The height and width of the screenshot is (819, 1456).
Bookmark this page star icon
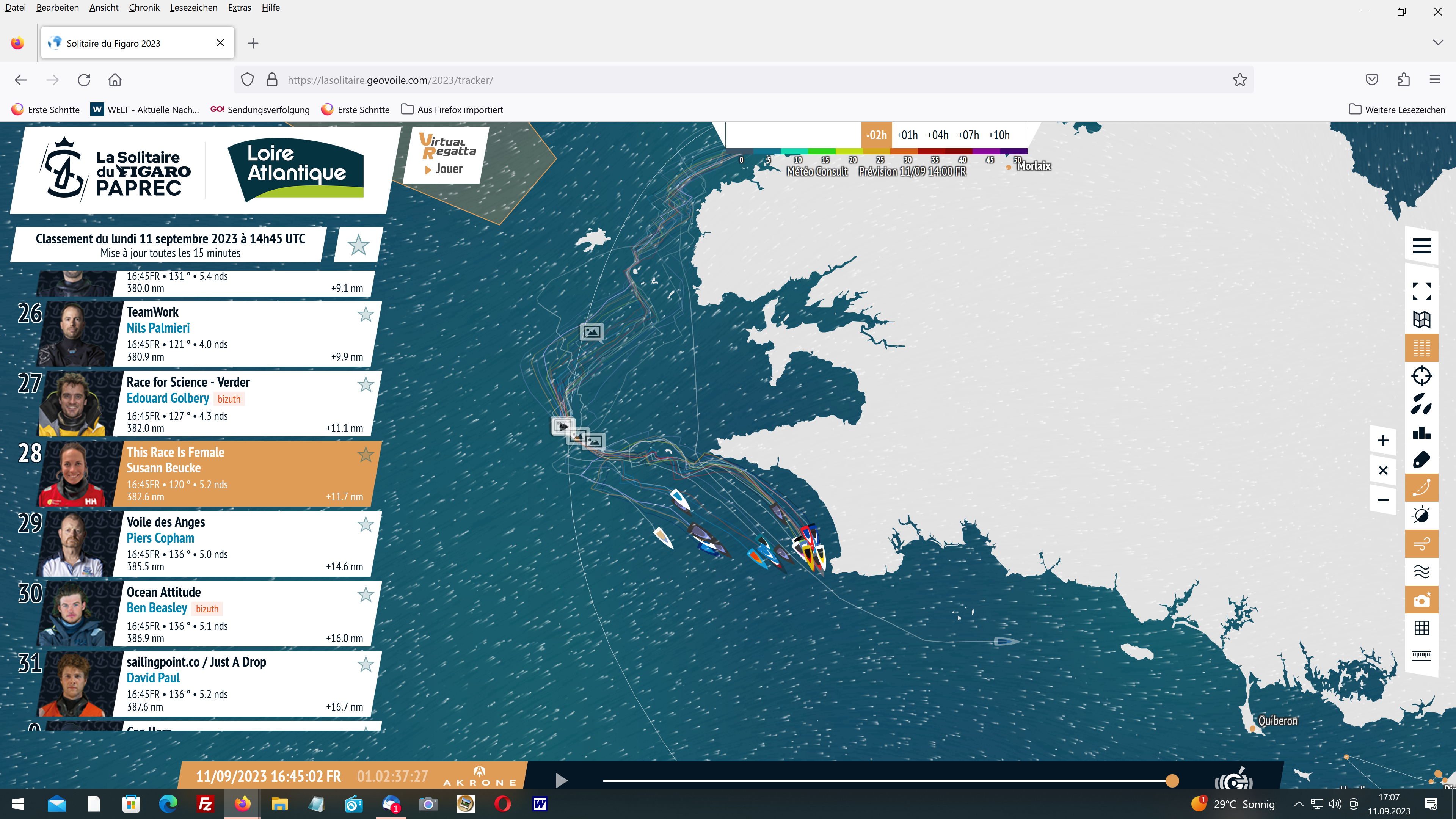coord(1239,80)
